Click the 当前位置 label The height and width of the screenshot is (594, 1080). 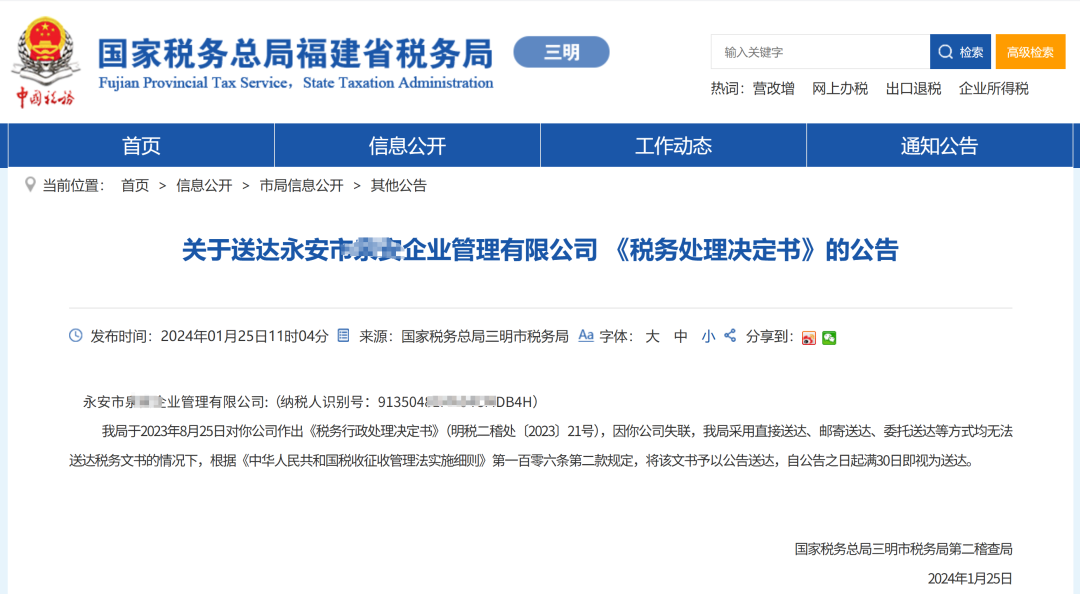point(72,185)
